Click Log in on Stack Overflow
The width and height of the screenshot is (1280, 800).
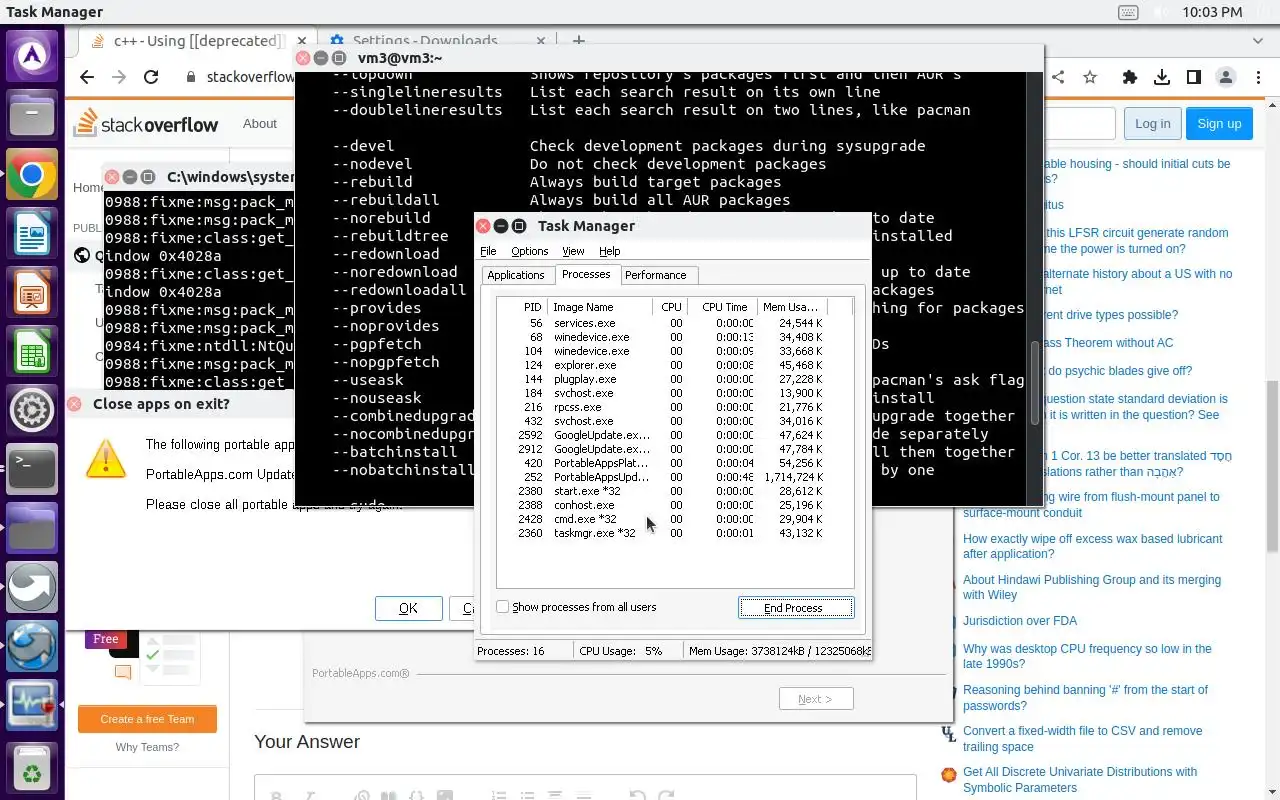pyautogui.click(x=1152, y=123)
